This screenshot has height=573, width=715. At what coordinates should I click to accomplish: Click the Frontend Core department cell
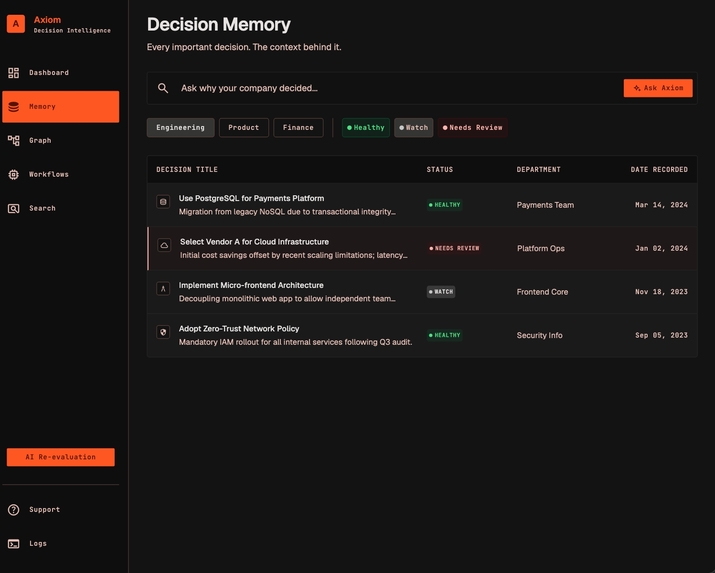[x=542, y=292]
